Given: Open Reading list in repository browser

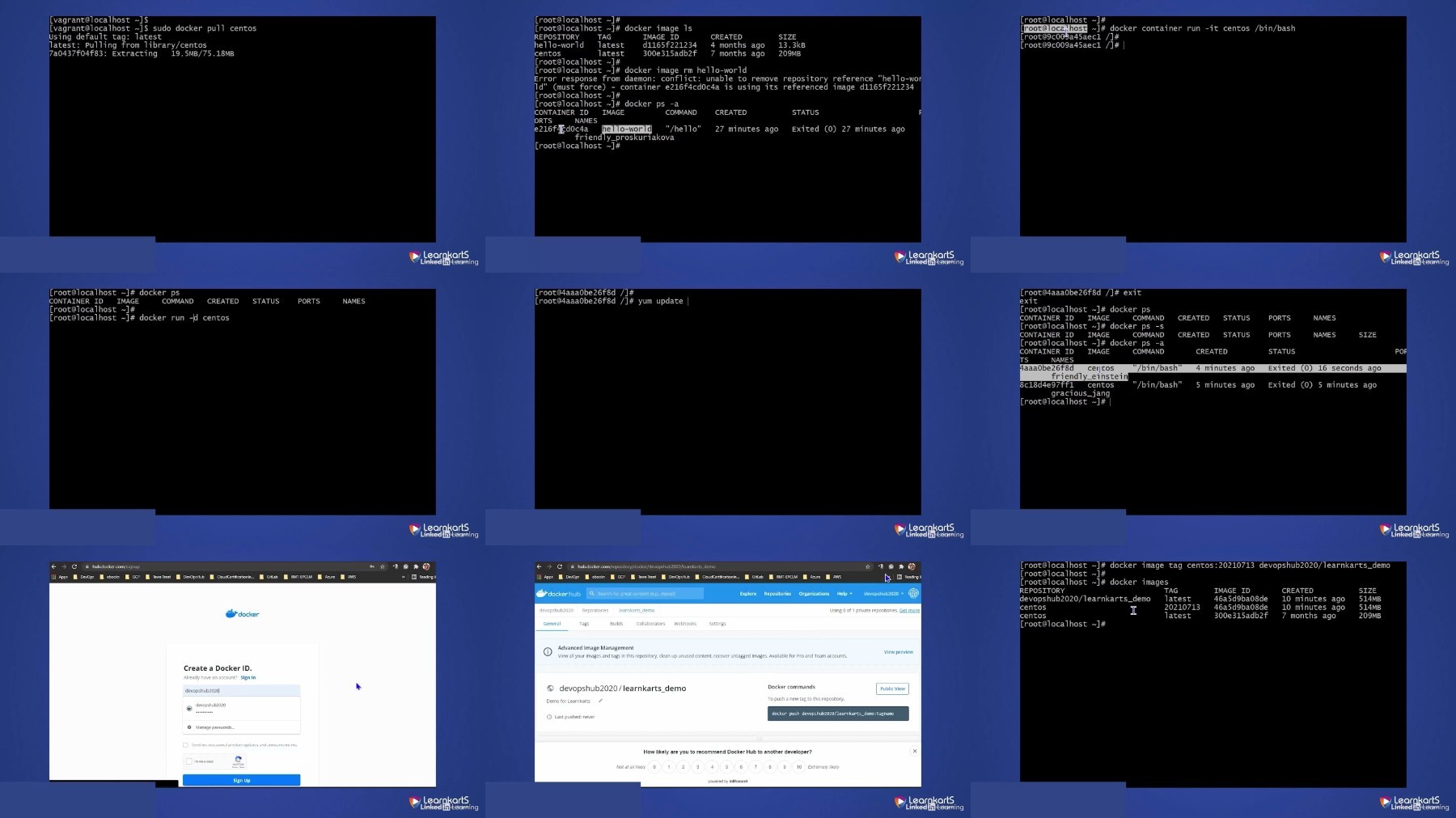Looking at the screenshot, I should click(x=908, y=577).
